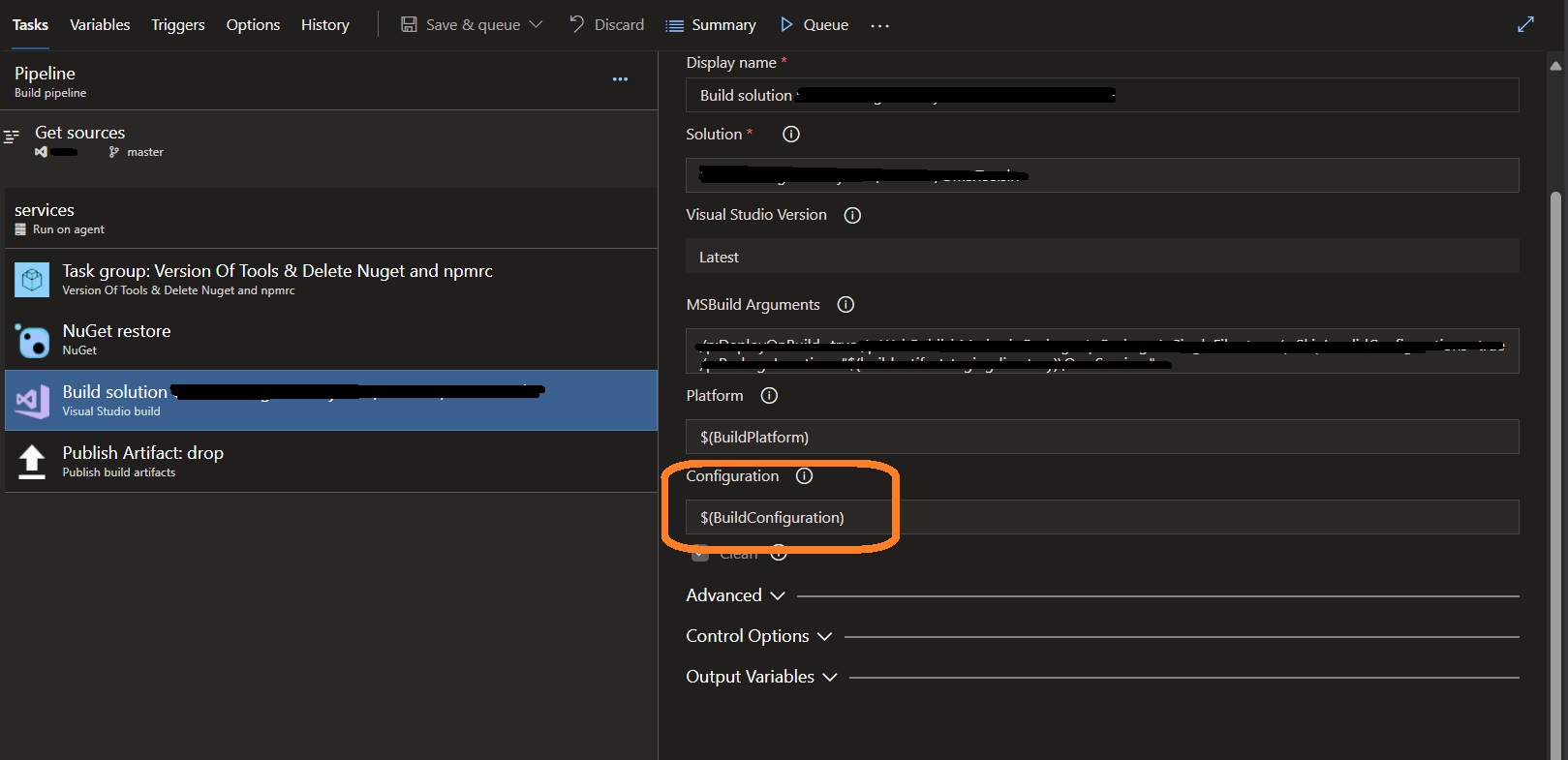Click the Visual Studio build icon
1568x760 pixels.
coord(32,400)
